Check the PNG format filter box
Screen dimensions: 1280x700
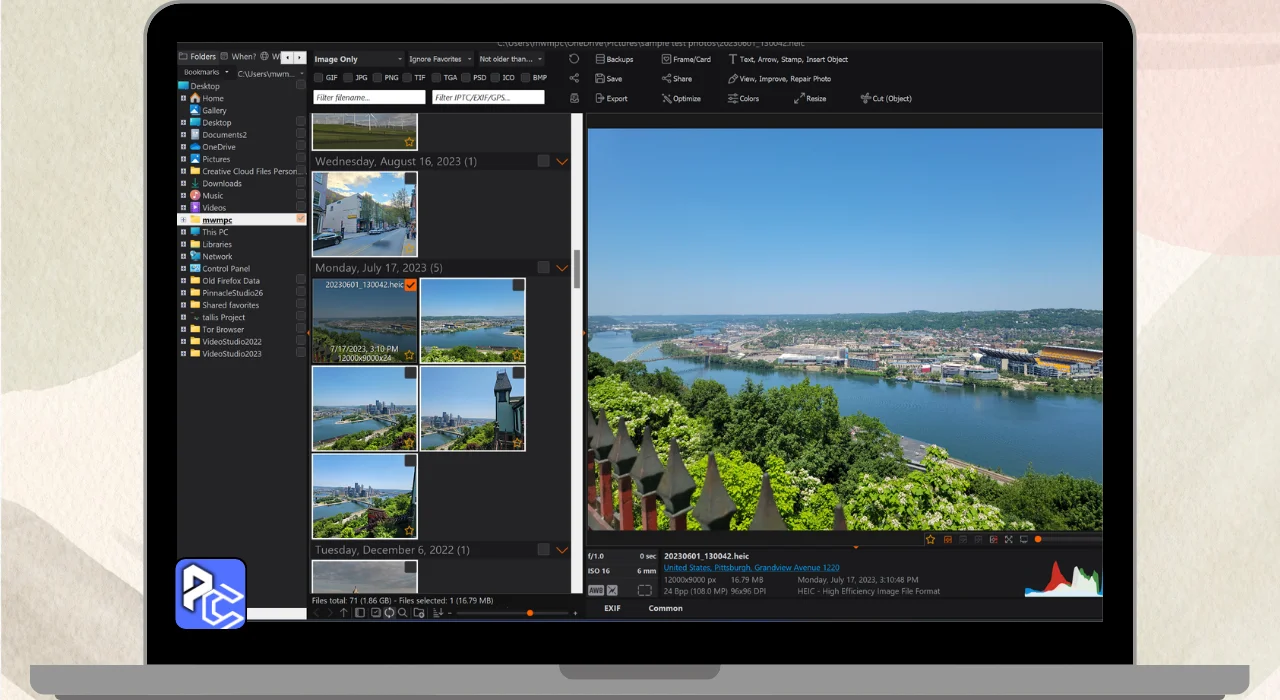(x=377, y=78)
